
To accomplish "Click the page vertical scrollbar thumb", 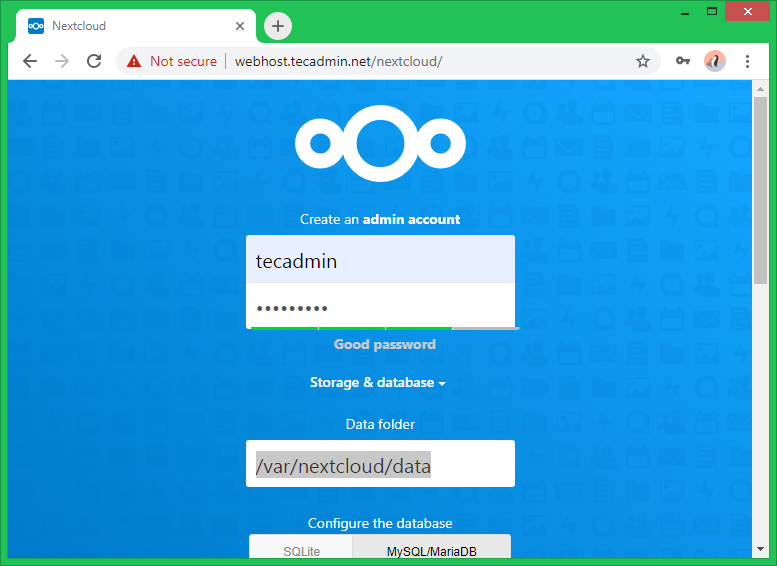I will (x=761, y=190).
